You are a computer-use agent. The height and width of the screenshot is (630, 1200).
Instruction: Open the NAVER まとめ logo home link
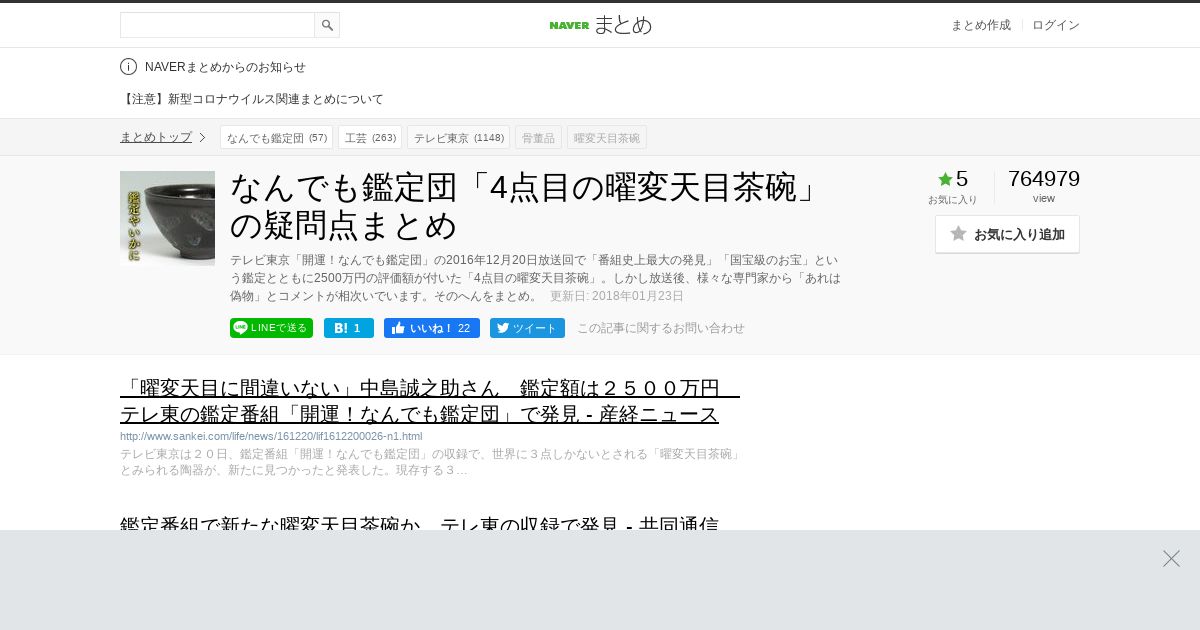tap(600, 25)
